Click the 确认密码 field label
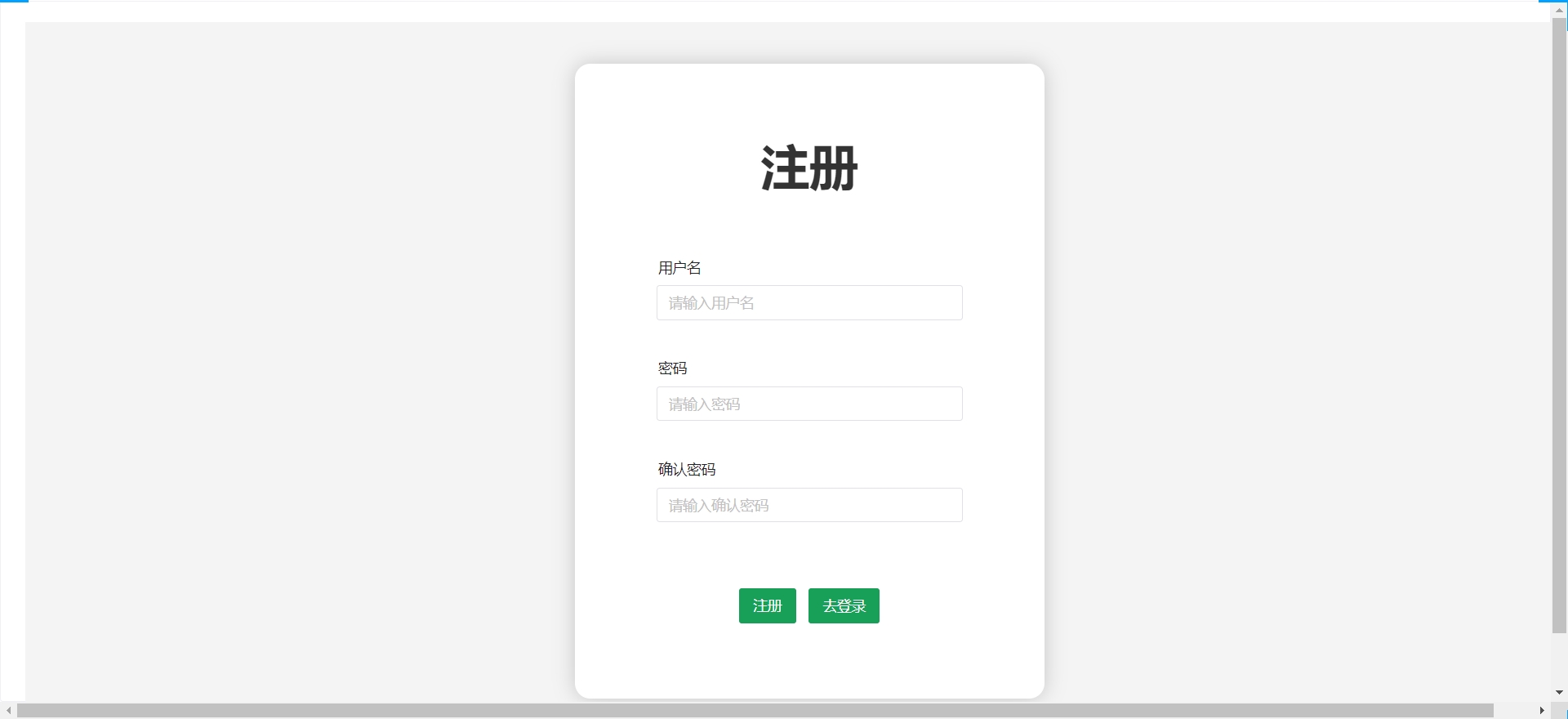 (x=687, y=470)
